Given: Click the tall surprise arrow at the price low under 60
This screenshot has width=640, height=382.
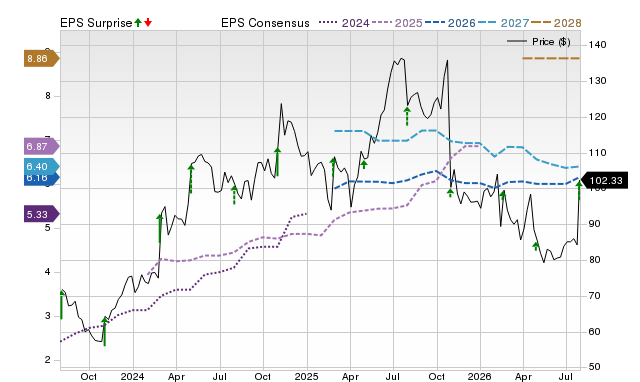Looking at the screenshot, I should [x=104, y=331].
